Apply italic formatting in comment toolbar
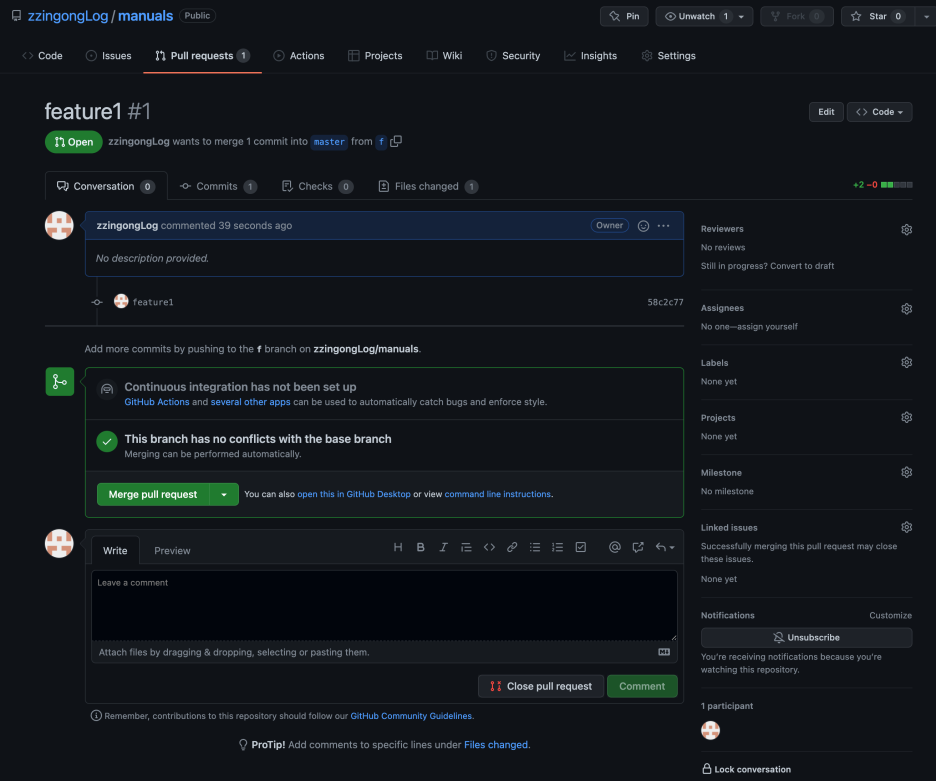Image resolution: width=936 pixels, height=781 pixels. click(x=443, y=547)
